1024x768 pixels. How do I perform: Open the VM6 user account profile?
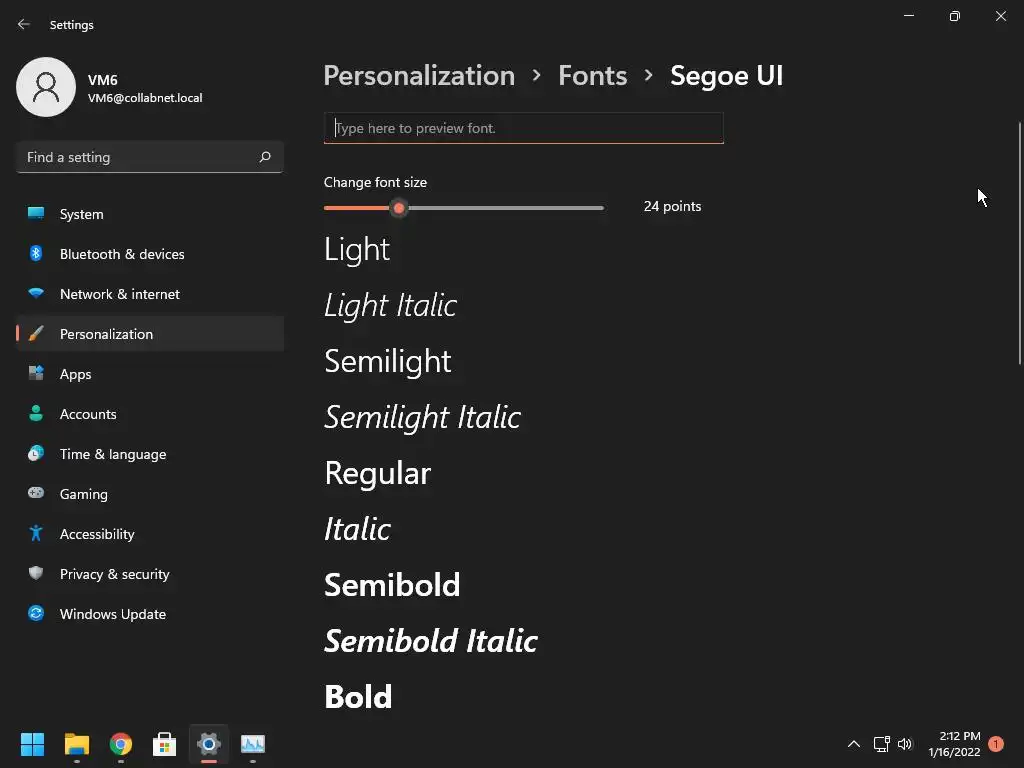(110, 87)
